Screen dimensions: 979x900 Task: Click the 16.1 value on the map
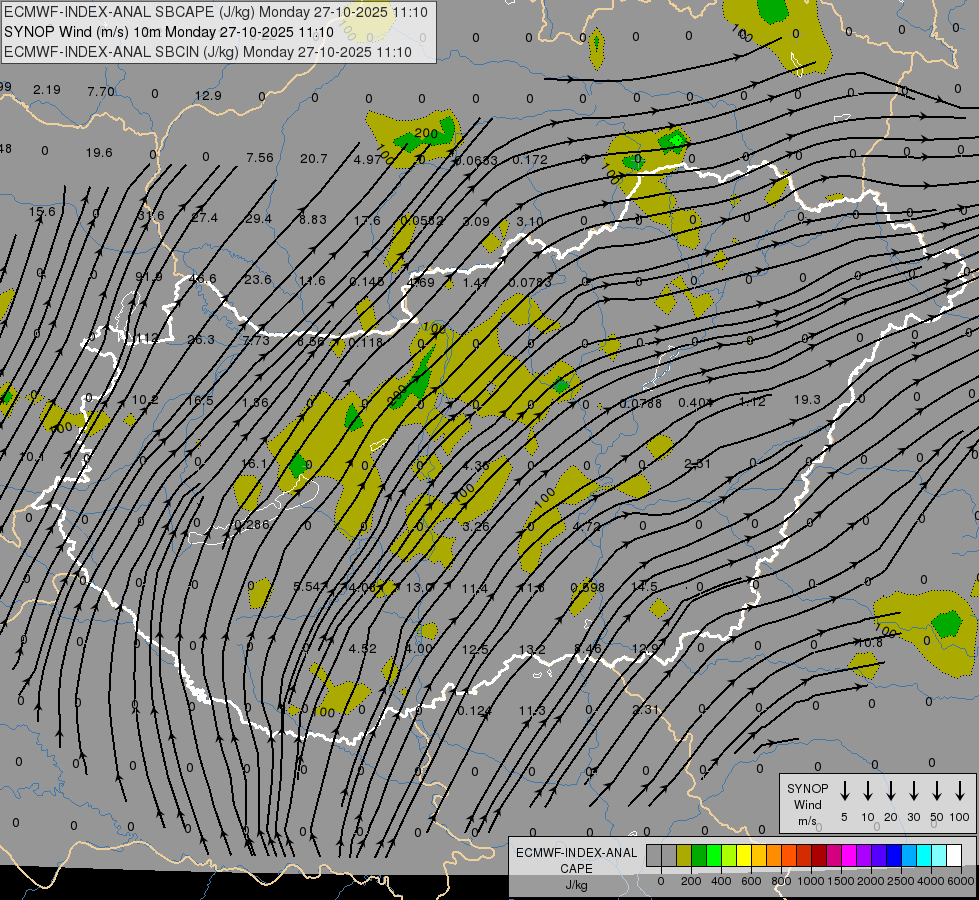253,464
